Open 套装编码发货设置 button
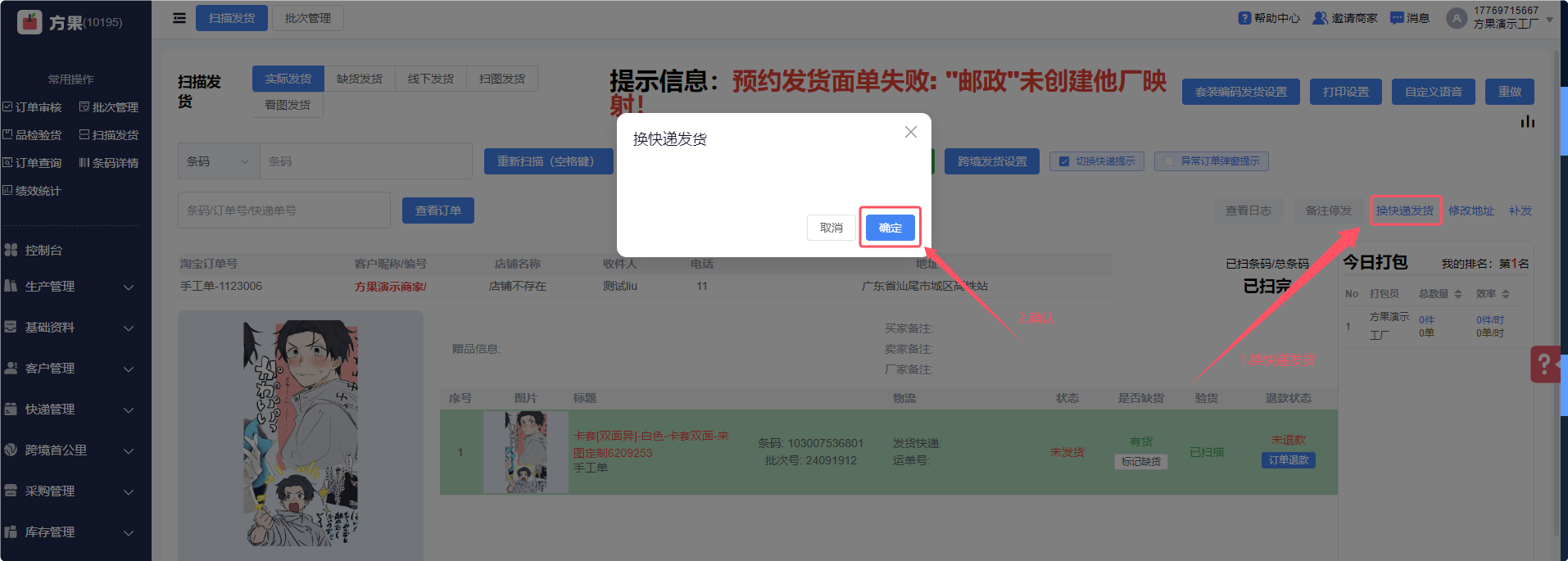This screenshot has width=1568, height=561. 1241,92
